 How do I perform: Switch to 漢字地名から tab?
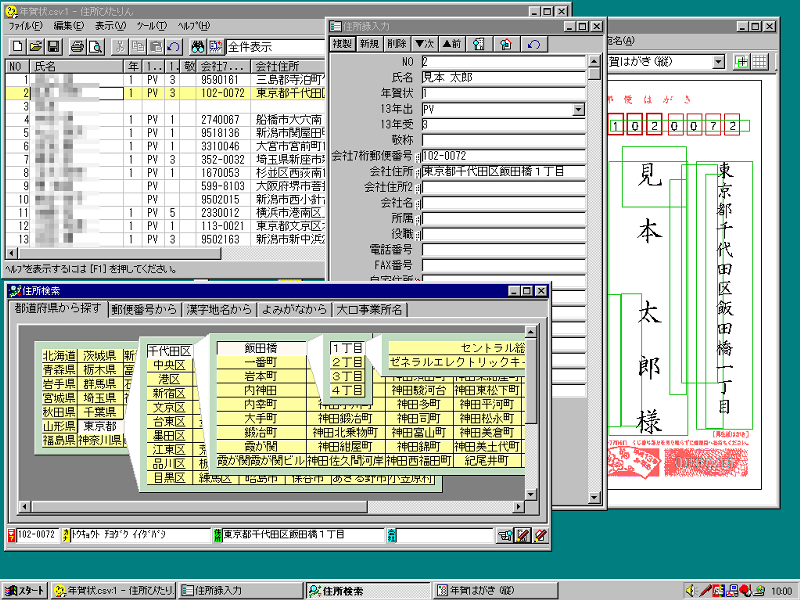(x=219, y=310)
